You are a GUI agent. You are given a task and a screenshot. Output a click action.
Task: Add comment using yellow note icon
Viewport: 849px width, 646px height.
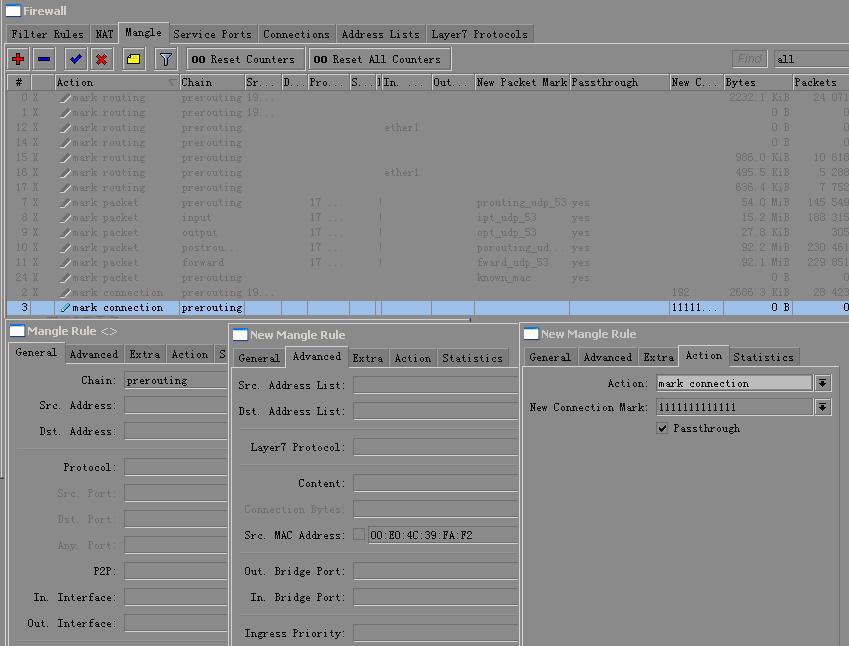click(x=133, y=59)
